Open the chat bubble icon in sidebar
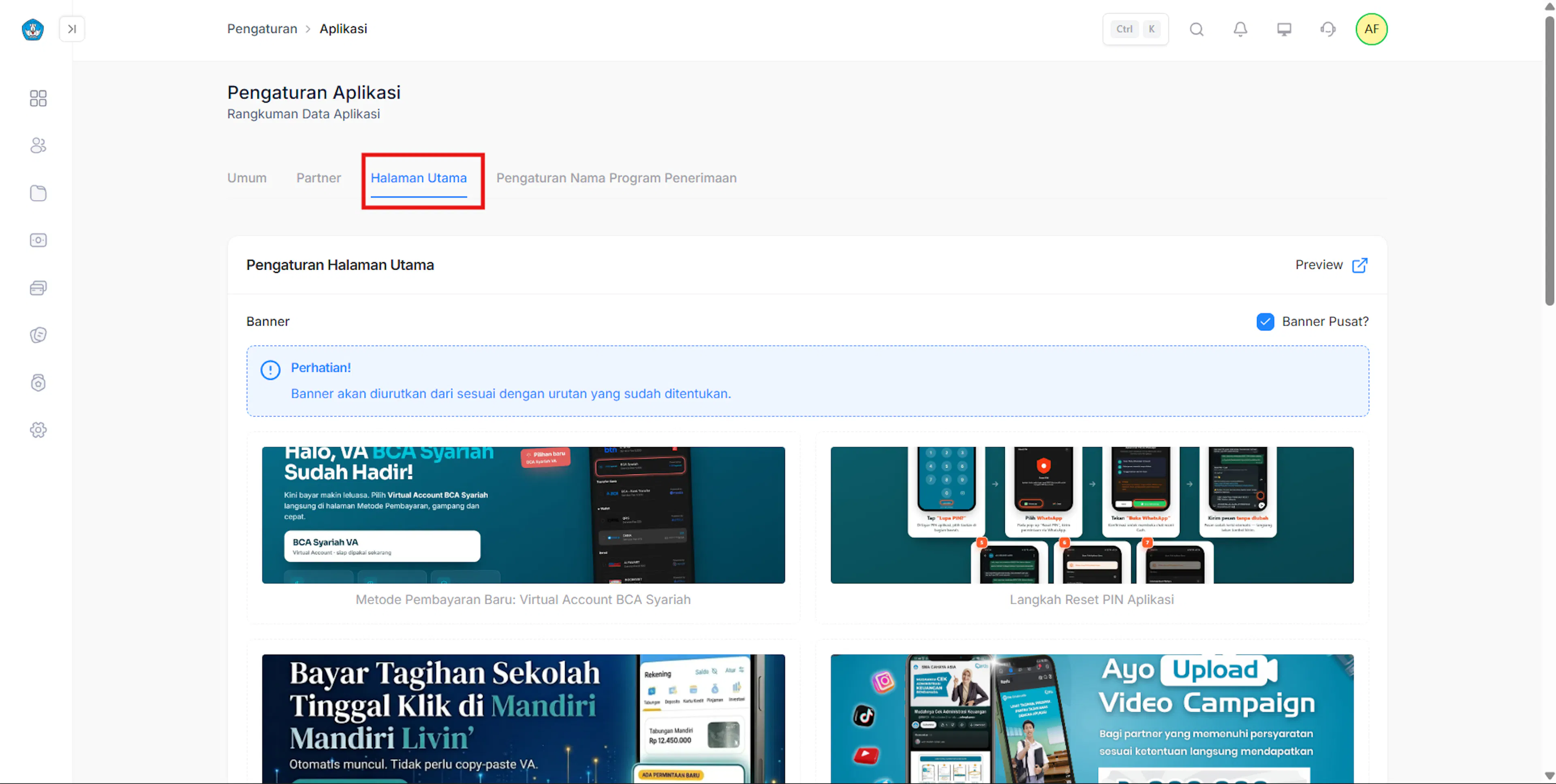 tap(38, 335)
